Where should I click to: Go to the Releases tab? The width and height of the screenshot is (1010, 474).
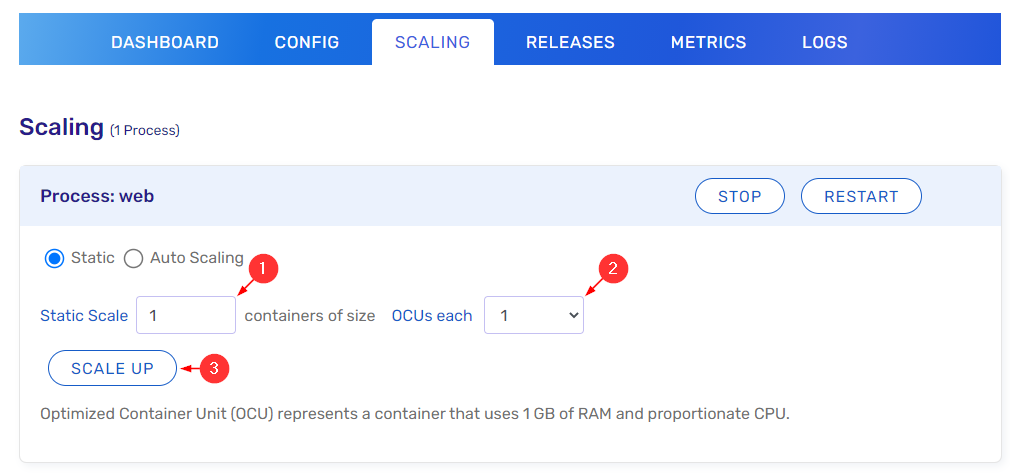tap(570, 42)
